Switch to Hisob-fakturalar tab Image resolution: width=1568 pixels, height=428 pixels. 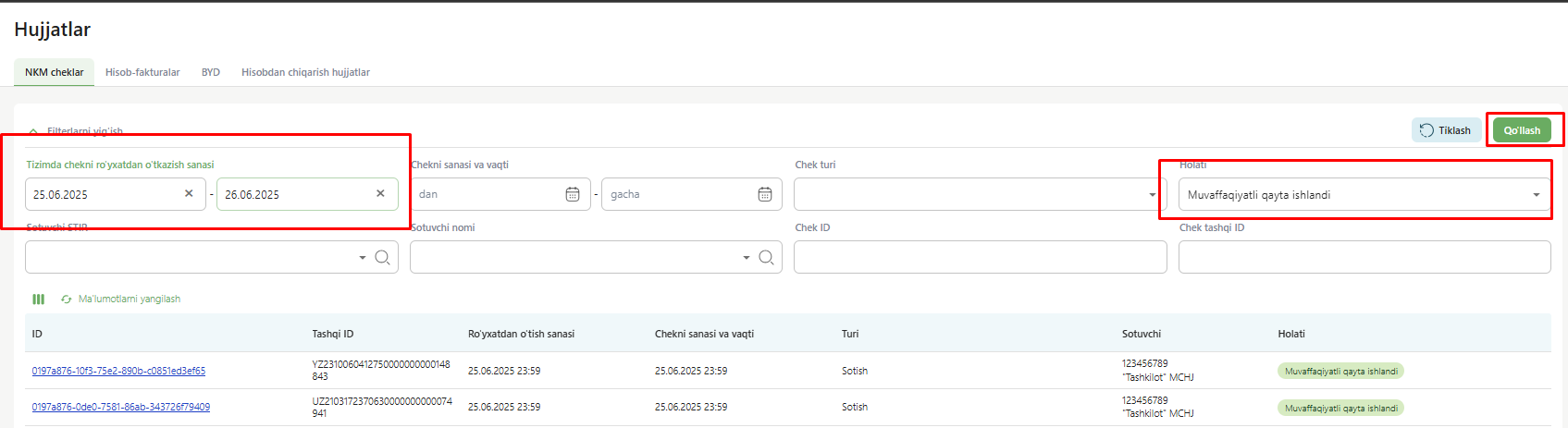pos(142,72)
